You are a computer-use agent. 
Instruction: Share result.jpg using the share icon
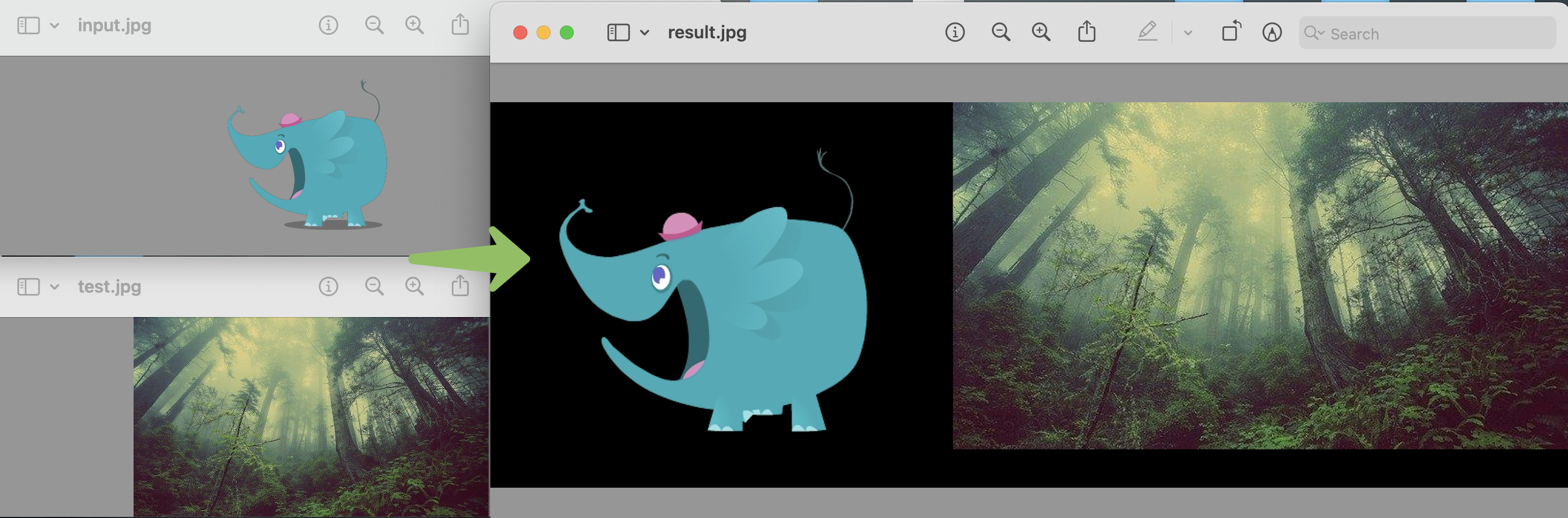pos(1087,32)
